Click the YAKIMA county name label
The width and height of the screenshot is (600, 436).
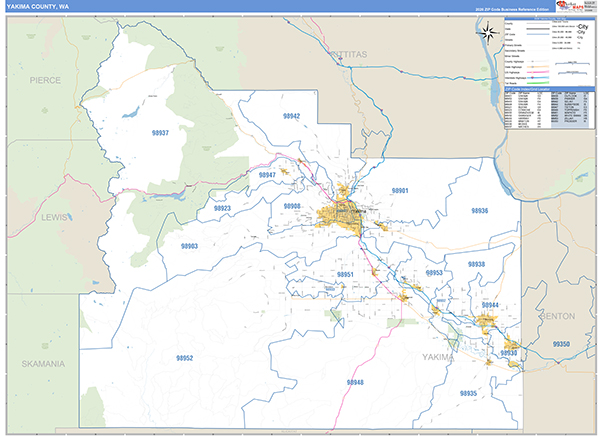(439, 357)
